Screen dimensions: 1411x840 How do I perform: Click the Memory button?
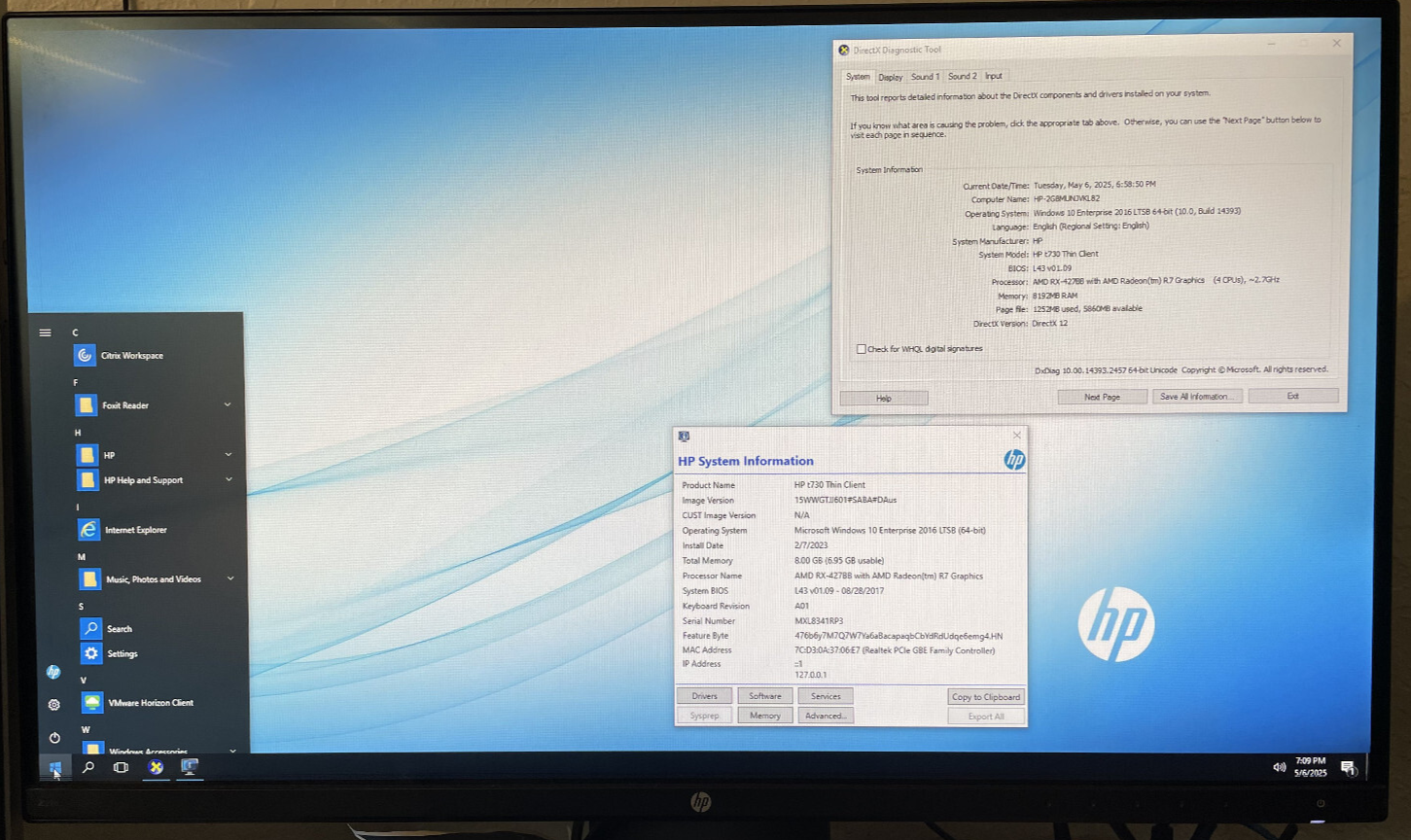coord(765,716)
